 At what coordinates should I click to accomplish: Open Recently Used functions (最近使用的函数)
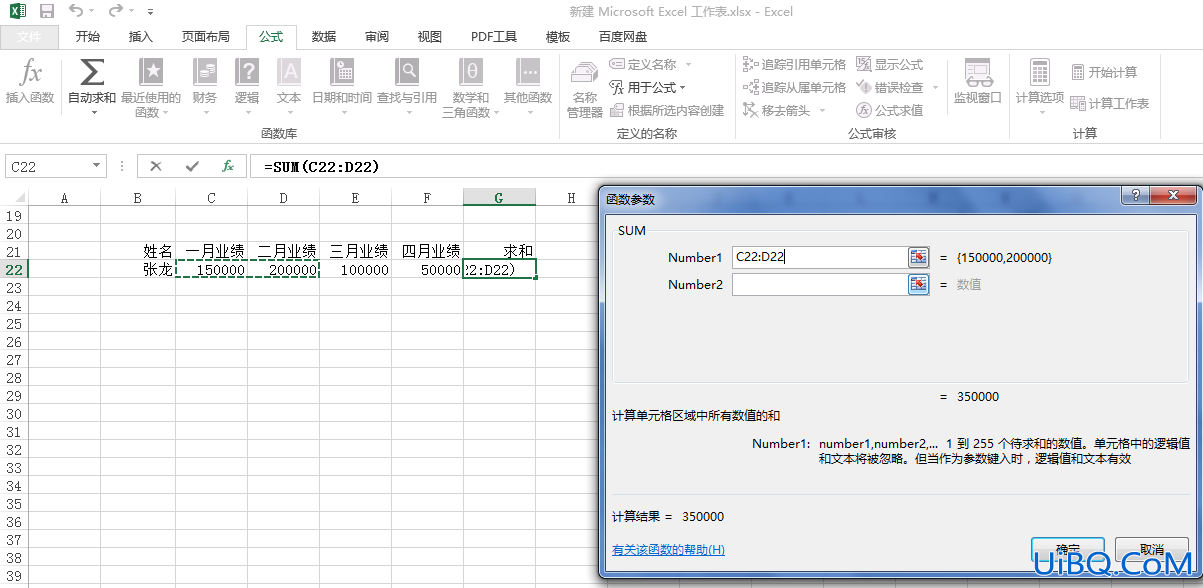point(151,88)
